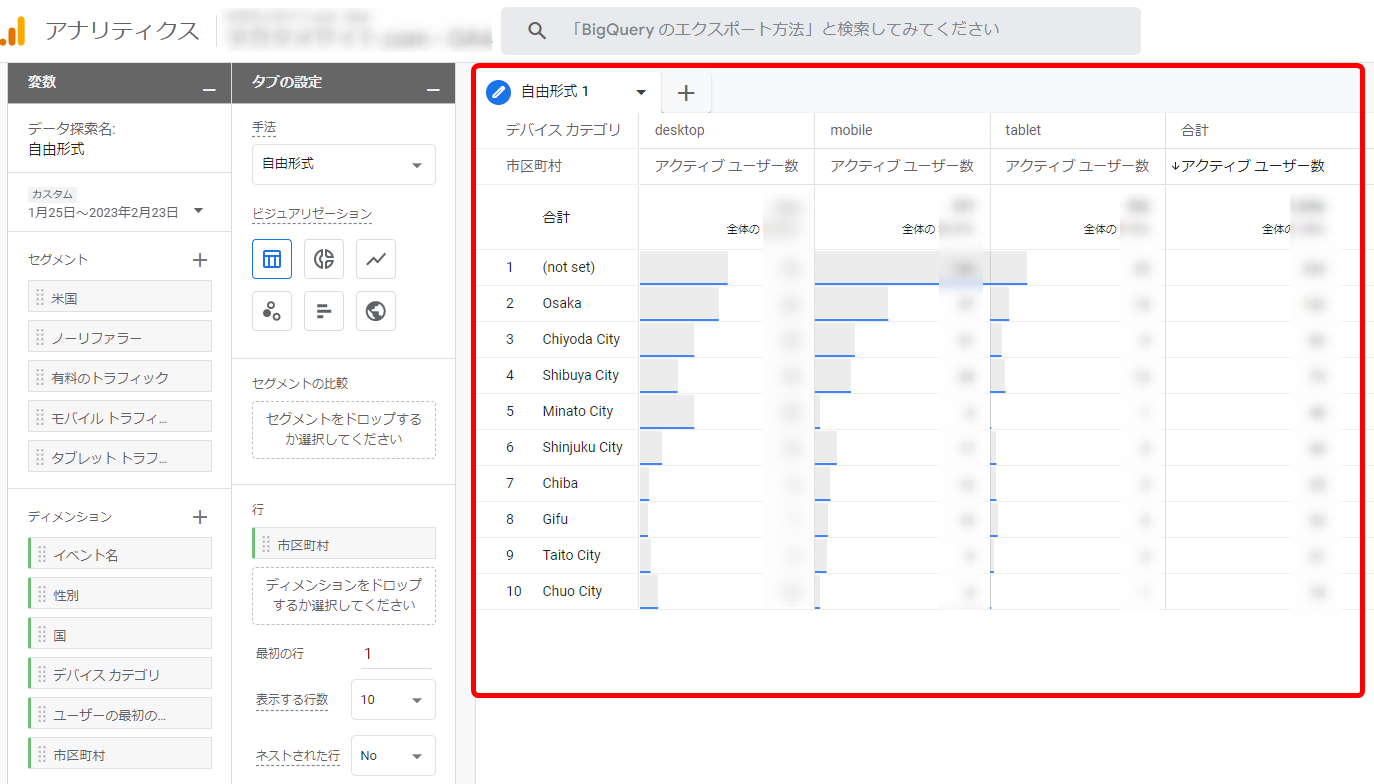1374x784 pixels.
Task: Click the search box for BigQuery export
Action: (x=820, y=31)
